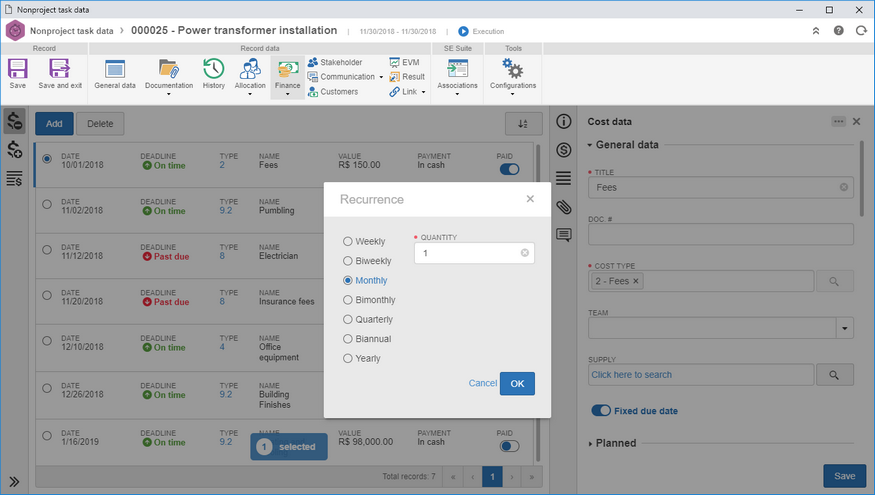The width and height of the screenshot is (875, 495).
Task: Click Save in Cost data panel
Action: tap(844, 476)
